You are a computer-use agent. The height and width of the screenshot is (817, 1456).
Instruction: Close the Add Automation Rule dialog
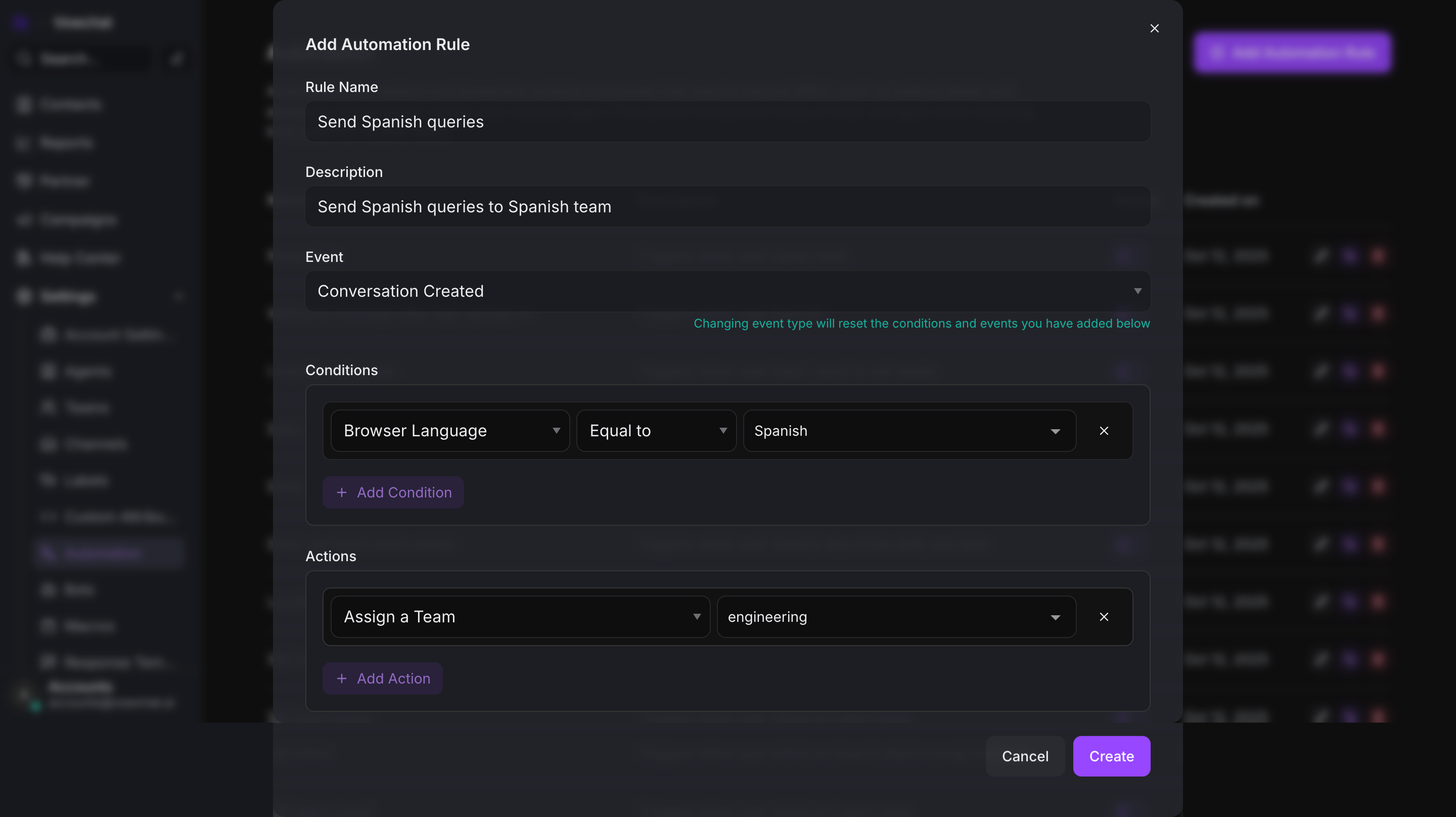pos(1154,28)
